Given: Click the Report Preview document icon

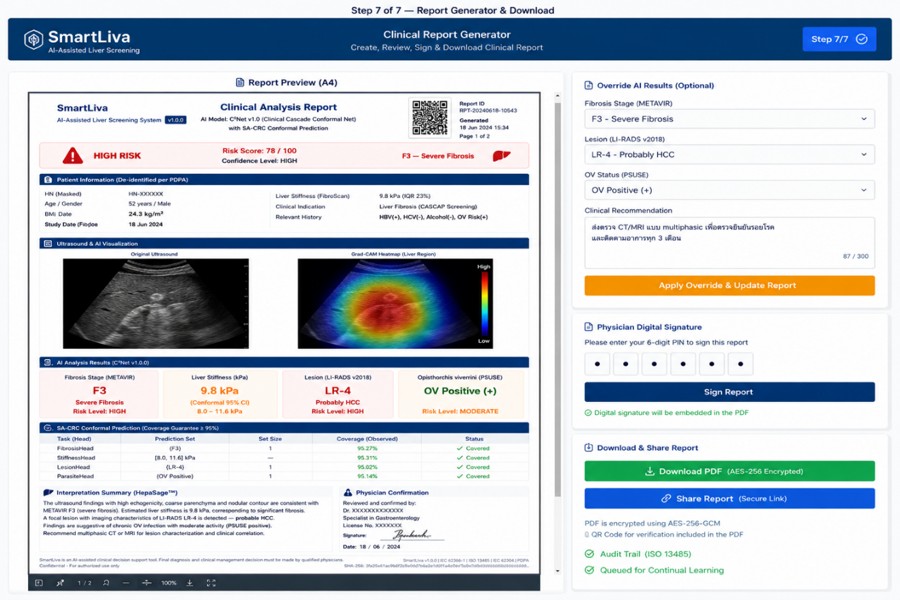Looking at the screenshot, I should pyautogui.click(x=240, y=83).
